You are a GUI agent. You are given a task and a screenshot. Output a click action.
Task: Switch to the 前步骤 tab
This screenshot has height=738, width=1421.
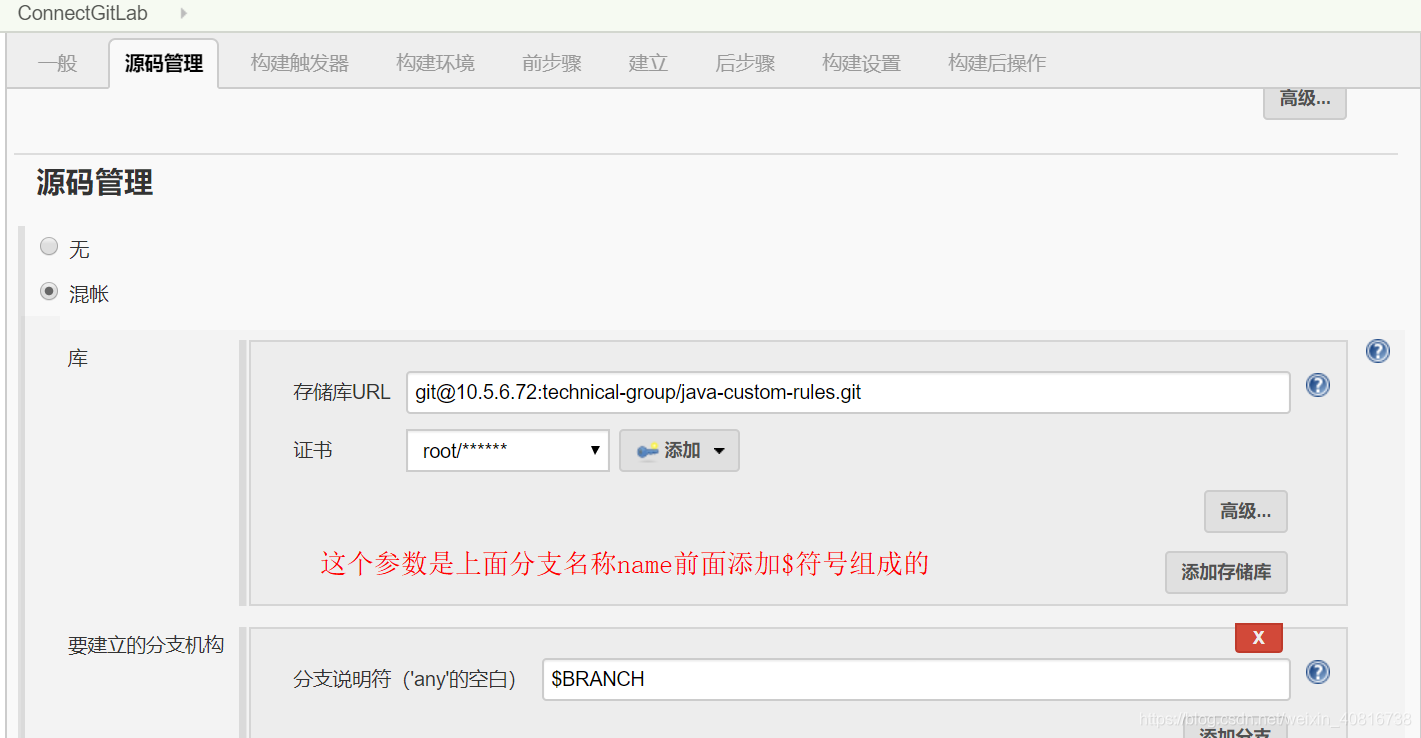tap(552, 63)
